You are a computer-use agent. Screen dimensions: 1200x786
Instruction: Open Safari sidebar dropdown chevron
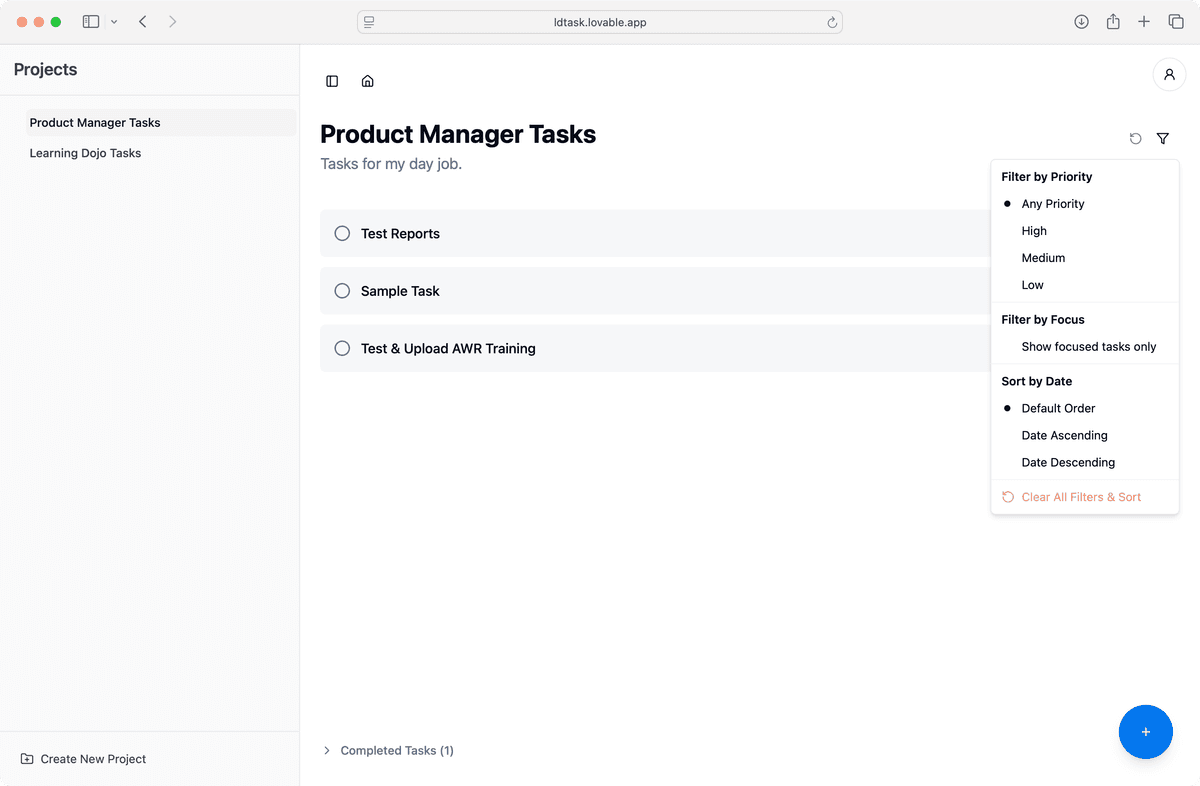[114, 22]
